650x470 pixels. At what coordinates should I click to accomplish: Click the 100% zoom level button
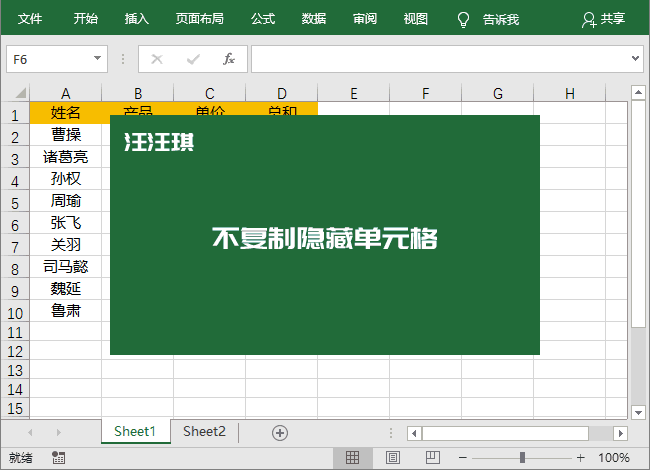point(614,457)
